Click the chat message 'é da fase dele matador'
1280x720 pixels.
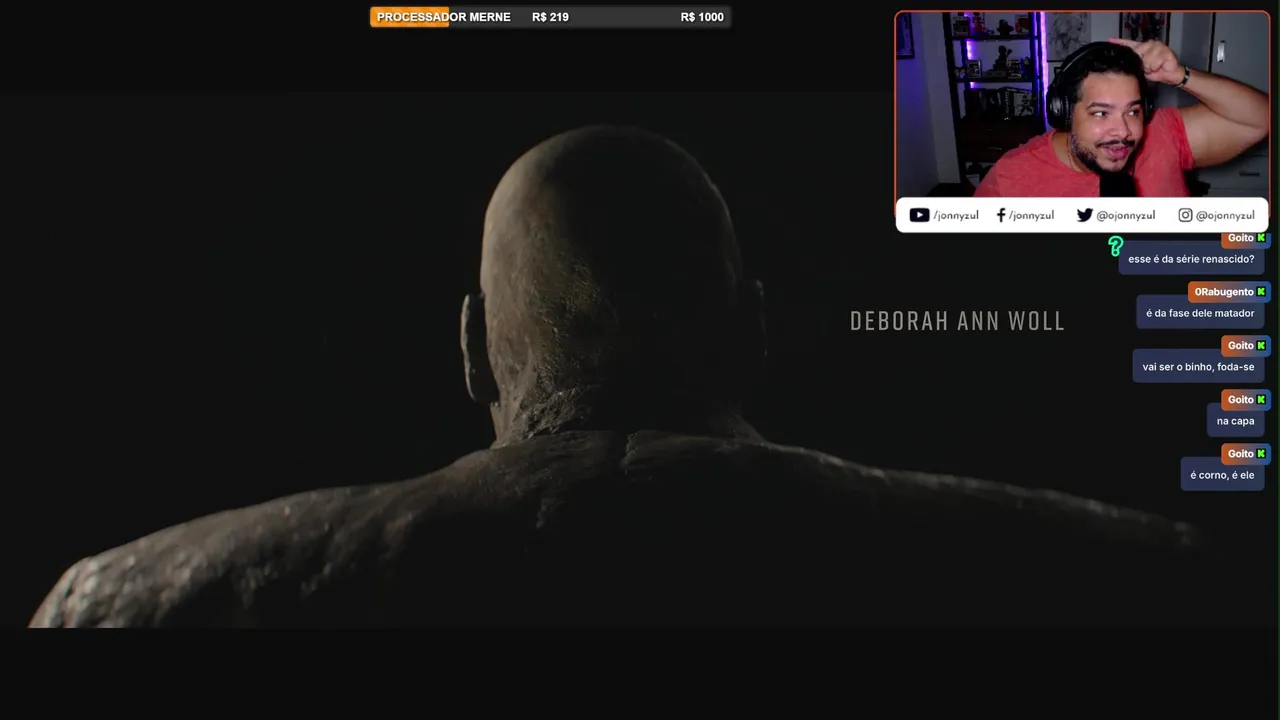(1200, 313)
